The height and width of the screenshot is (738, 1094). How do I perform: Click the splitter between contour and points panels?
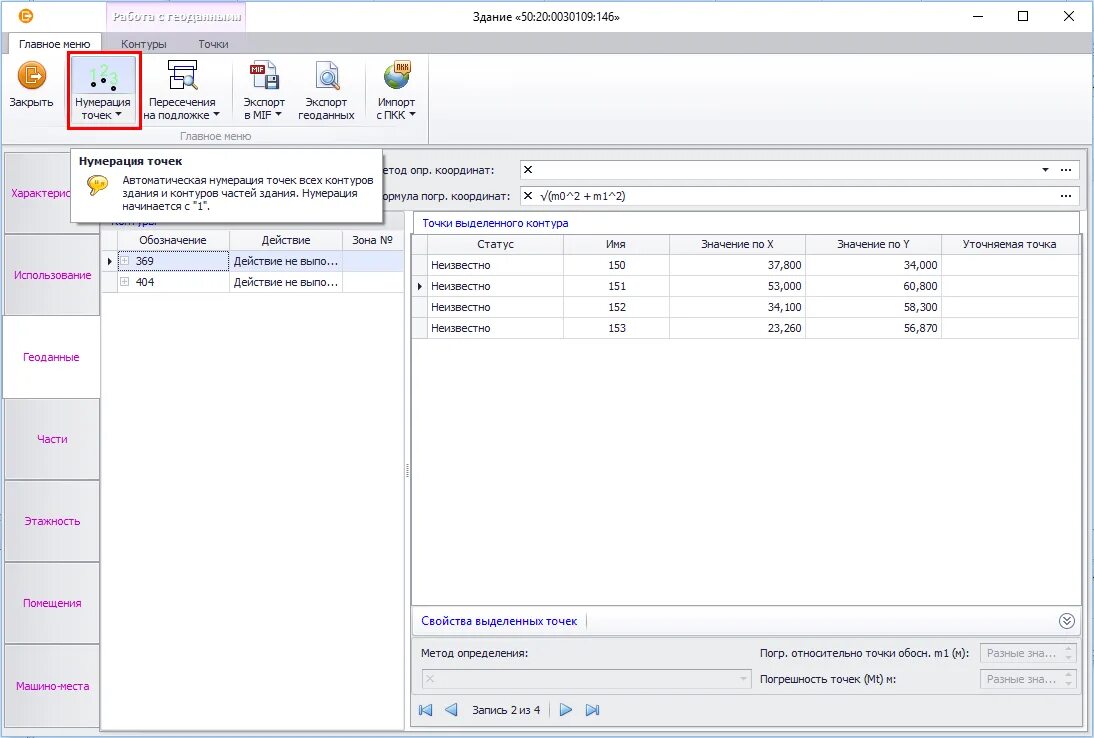coord(407,471)
